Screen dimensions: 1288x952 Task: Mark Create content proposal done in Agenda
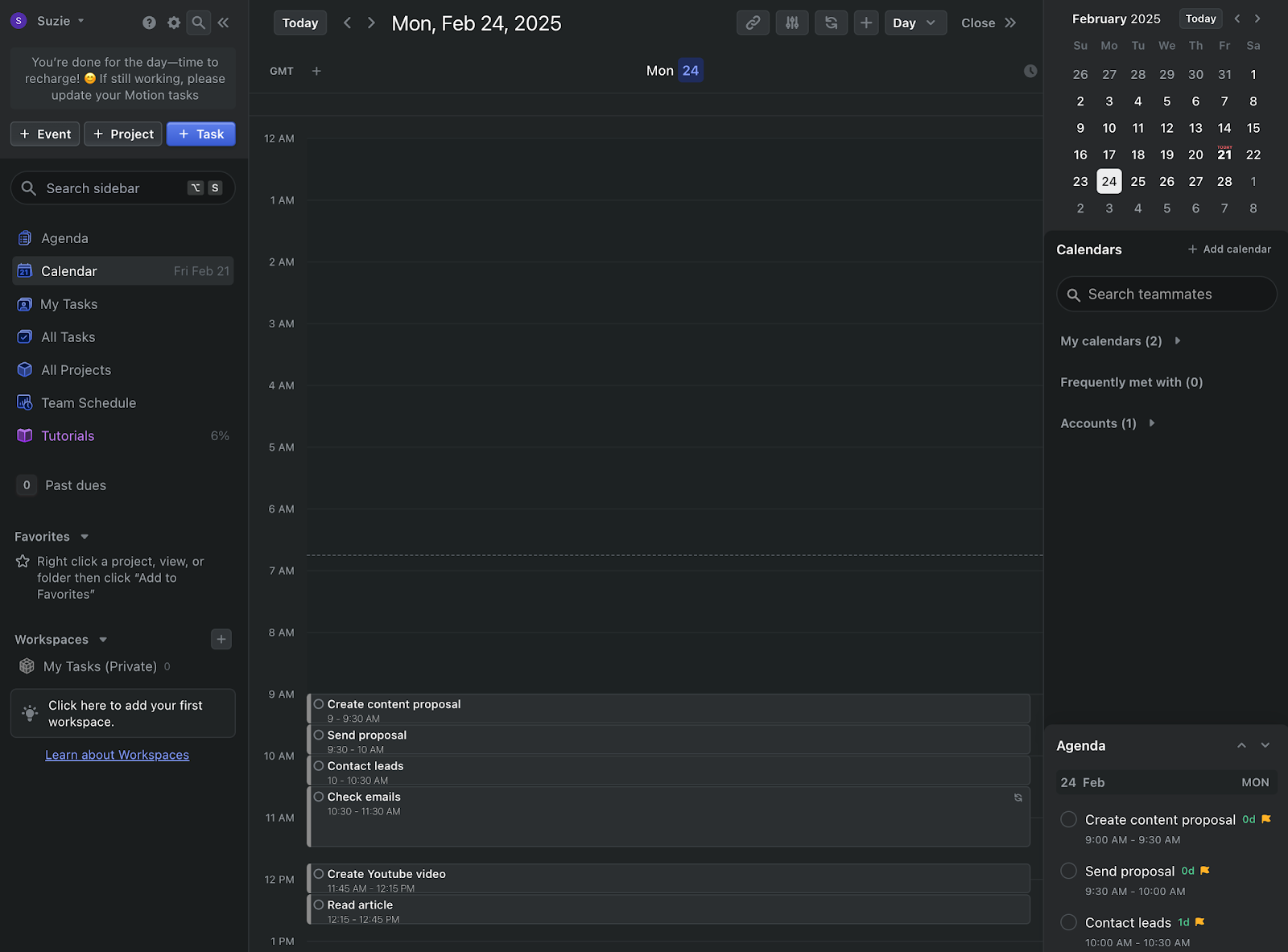(1068, 818)
